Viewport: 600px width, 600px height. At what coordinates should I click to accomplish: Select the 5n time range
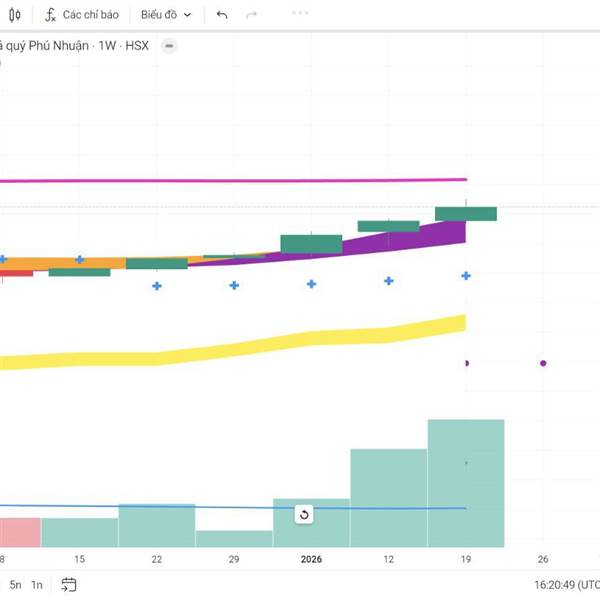[x=16, y=584]
